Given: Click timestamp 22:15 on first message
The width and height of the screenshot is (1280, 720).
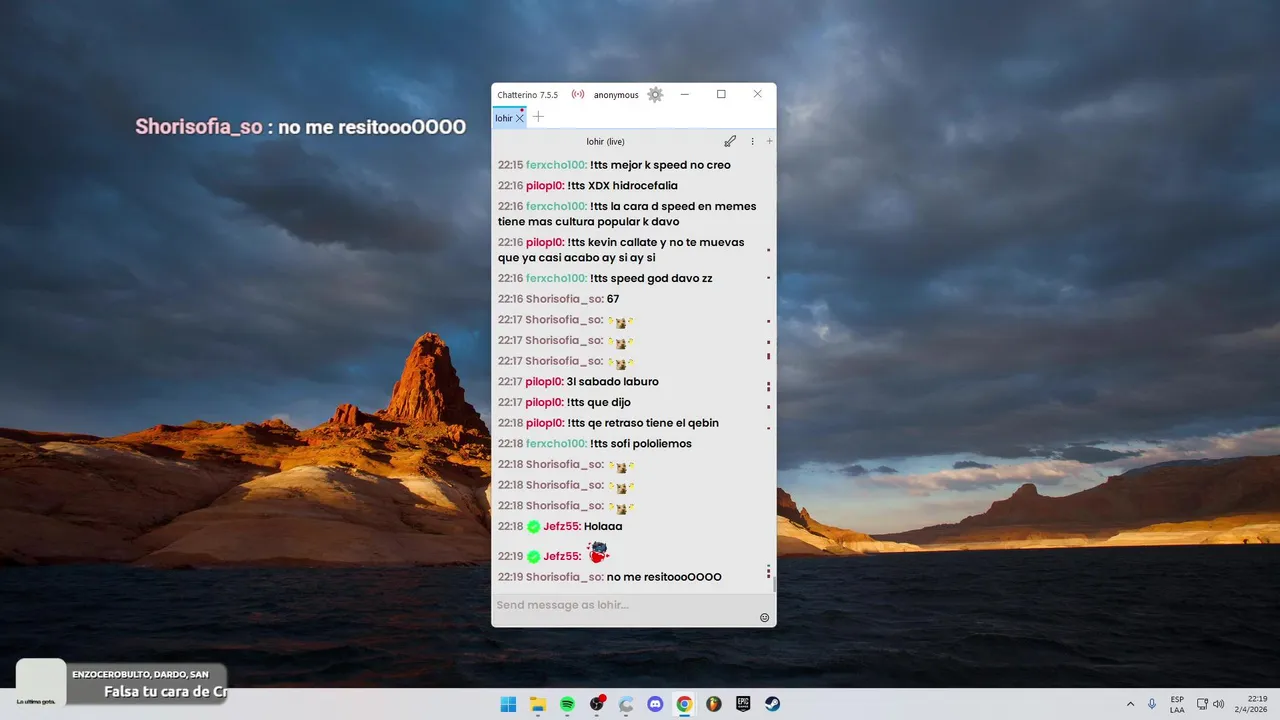Looking at the screenshot, I should 510,165.
